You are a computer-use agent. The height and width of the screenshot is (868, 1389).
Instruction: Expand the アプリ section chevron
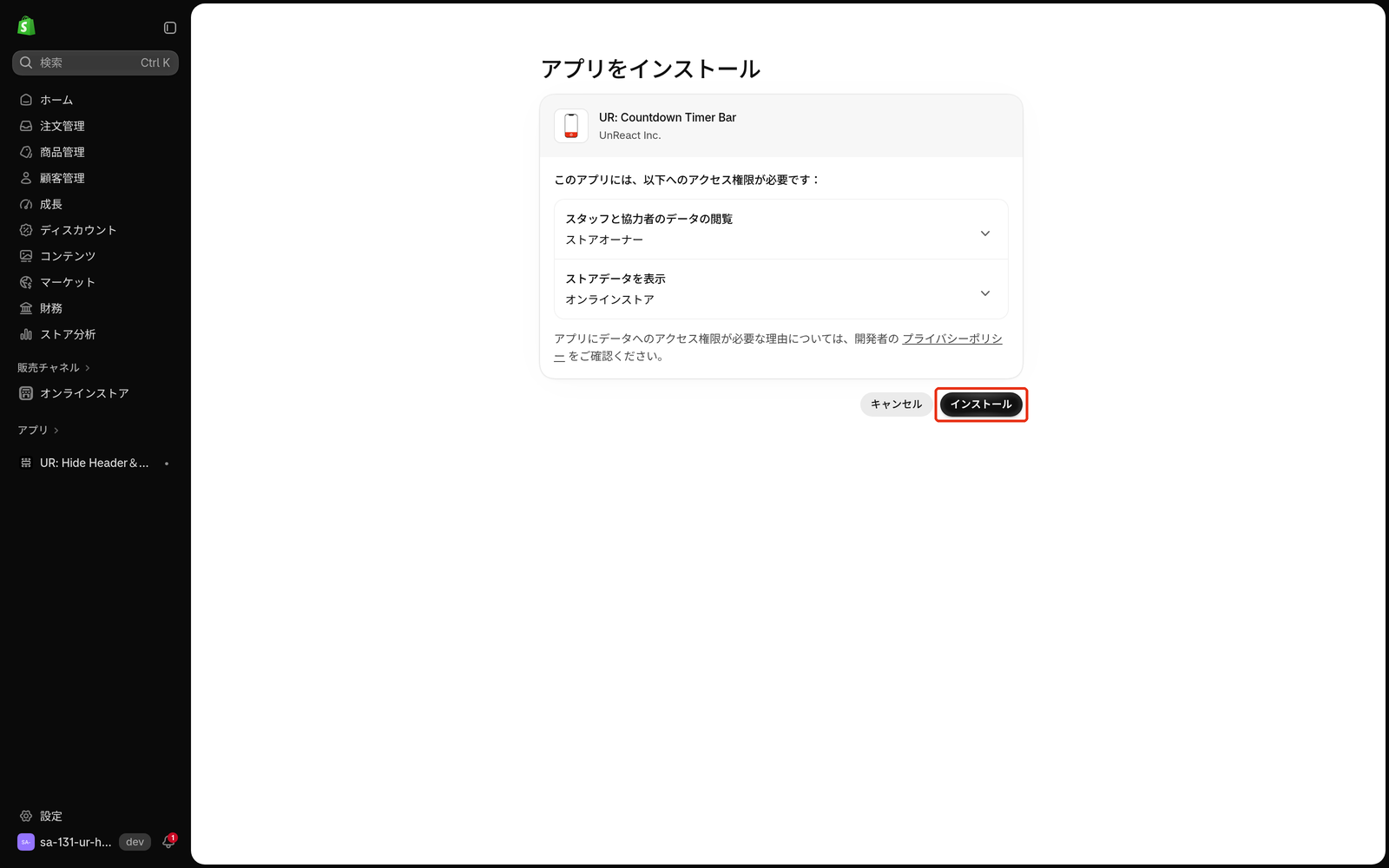coord(56,431)
